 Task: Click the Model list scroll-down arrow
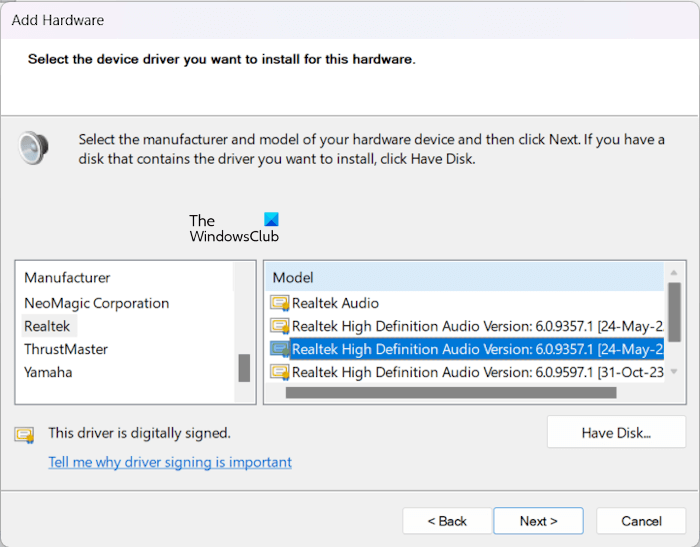(x=674, y=372)
